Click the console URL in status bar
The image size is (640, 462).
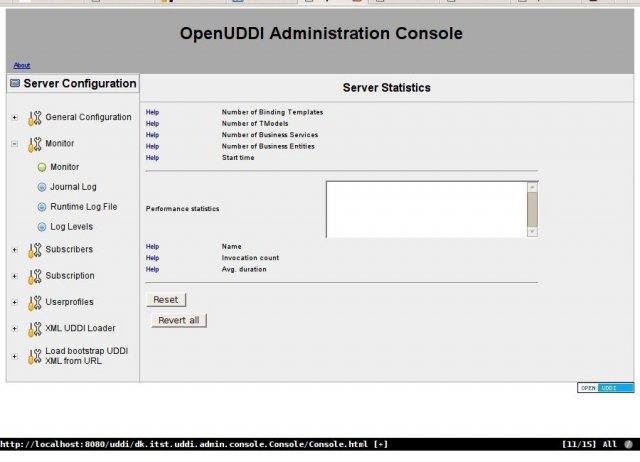(184, 444)
